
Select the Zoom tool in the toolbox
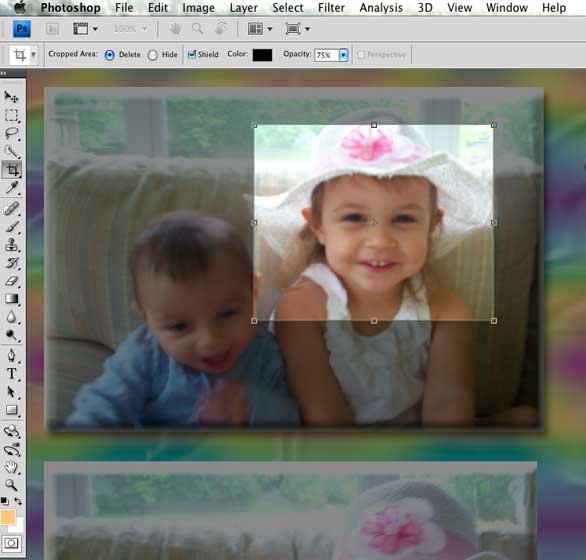click(x=11, y=485)
